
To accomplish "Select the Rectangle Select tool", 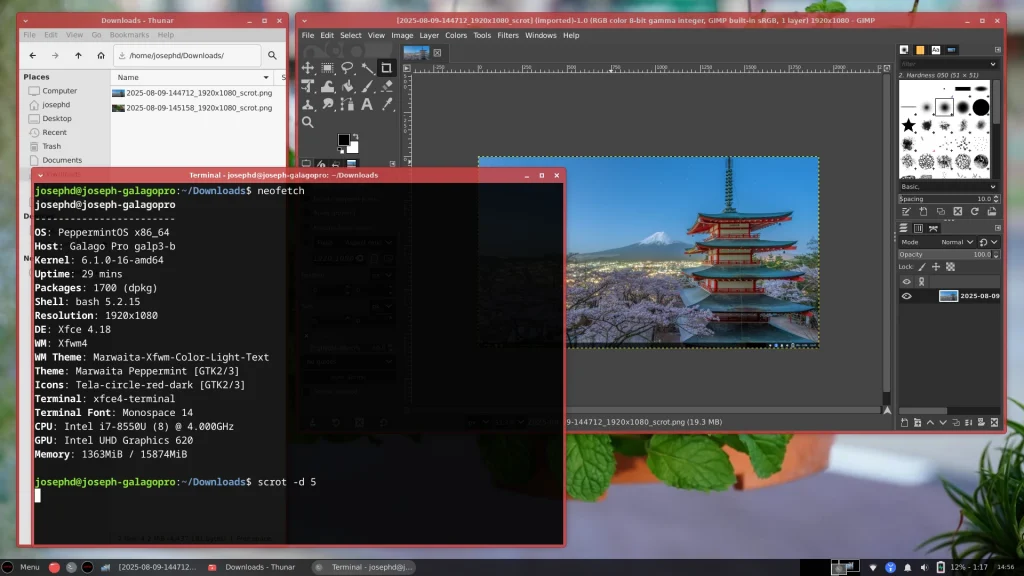I will pyautogui.click(x=327, y=68).
